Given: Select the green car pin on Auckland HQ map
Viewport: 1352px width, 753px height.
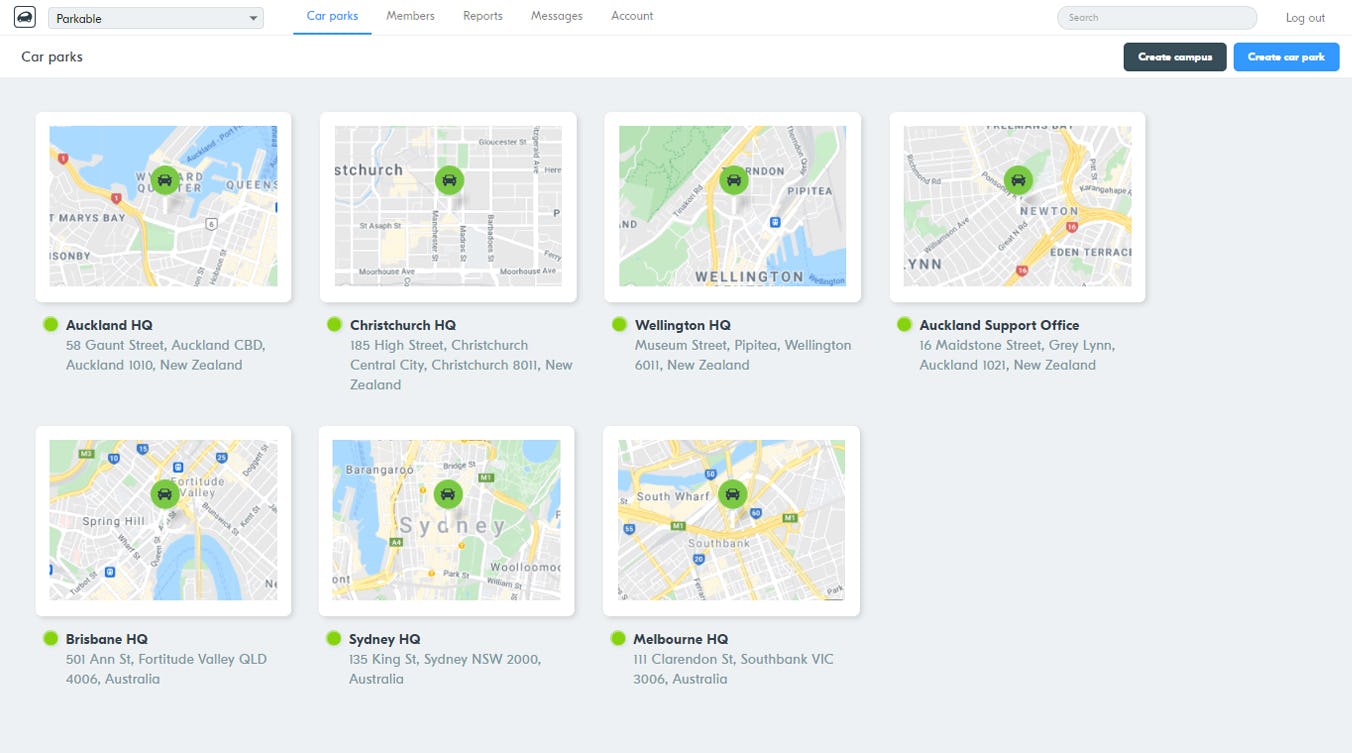Looking at the screenshot, I should pos(164,180).
